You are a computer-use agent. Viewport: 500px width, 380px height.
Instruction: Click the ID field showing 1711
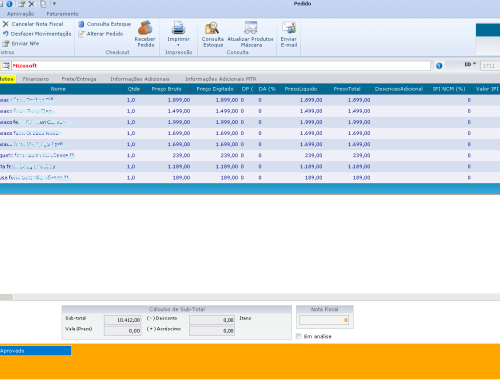point(490,66)
